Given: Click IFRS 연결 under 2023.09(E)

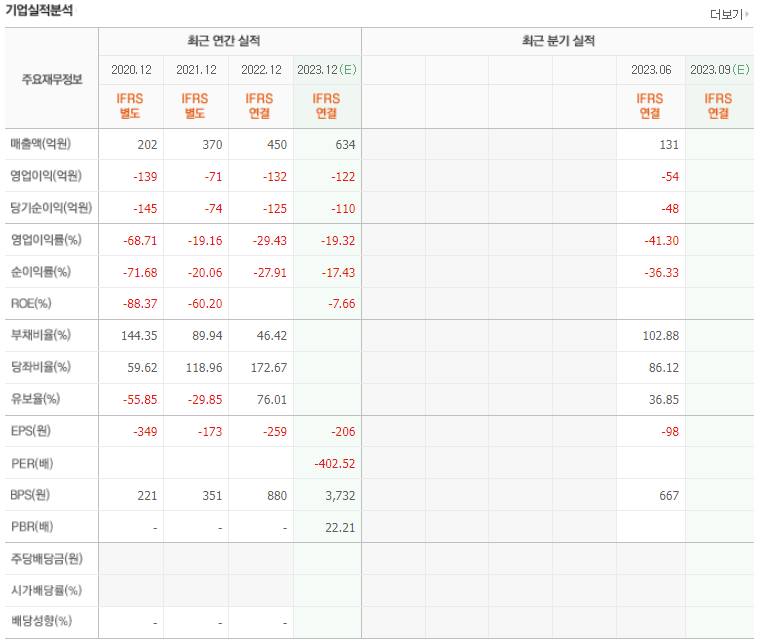Looking at the screenshot, I should coord(718,106).
